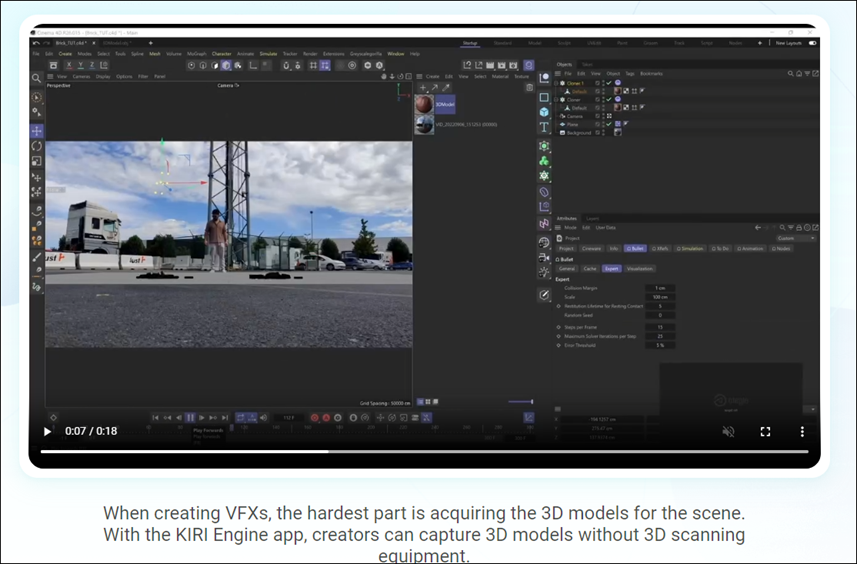Viewport: 857px width, 564px height.
Task: Enter fullscreen video mode
Action: [765, 432]
